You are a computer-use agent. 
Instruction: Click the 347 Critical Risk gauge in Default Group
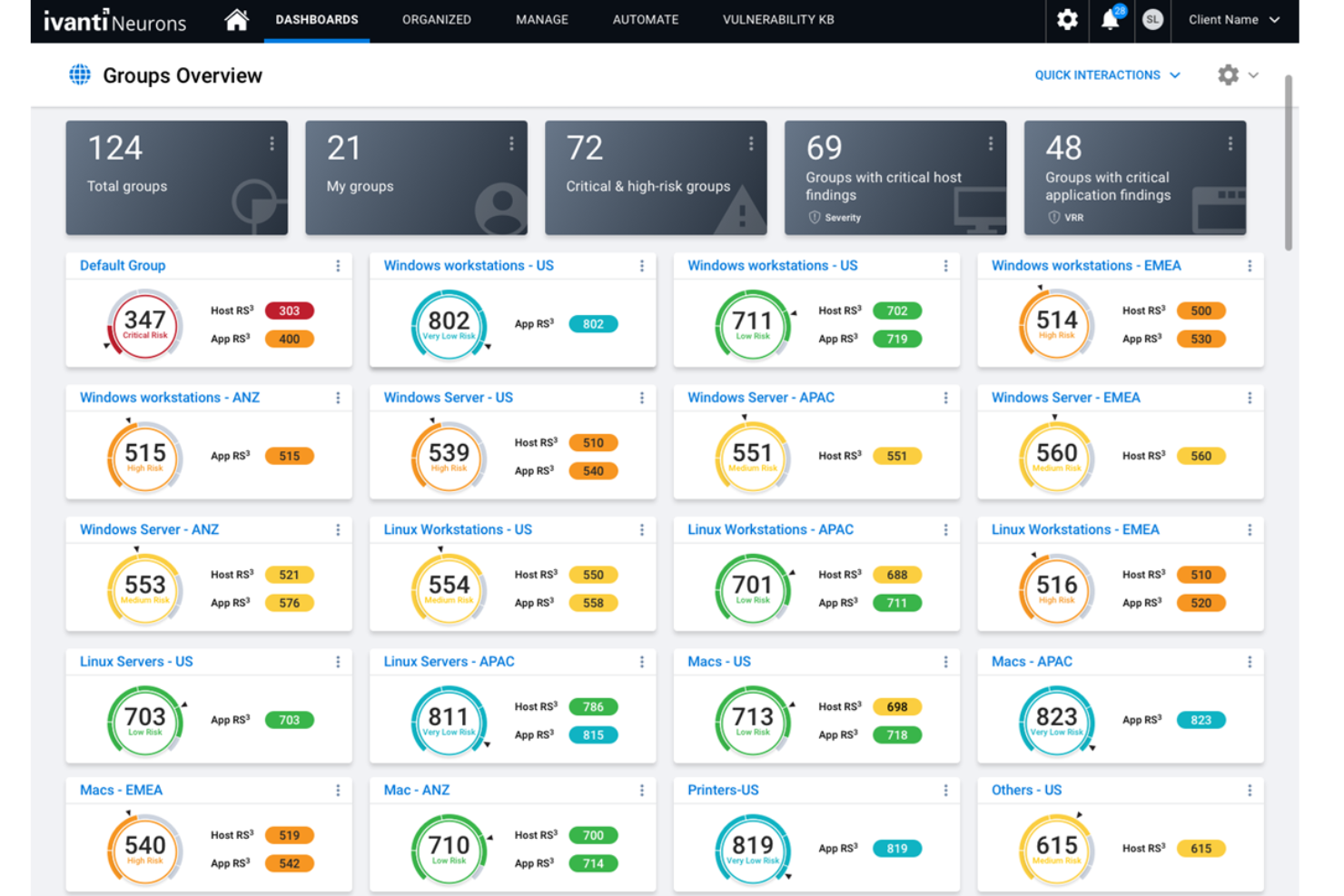(x=144, y=324)
